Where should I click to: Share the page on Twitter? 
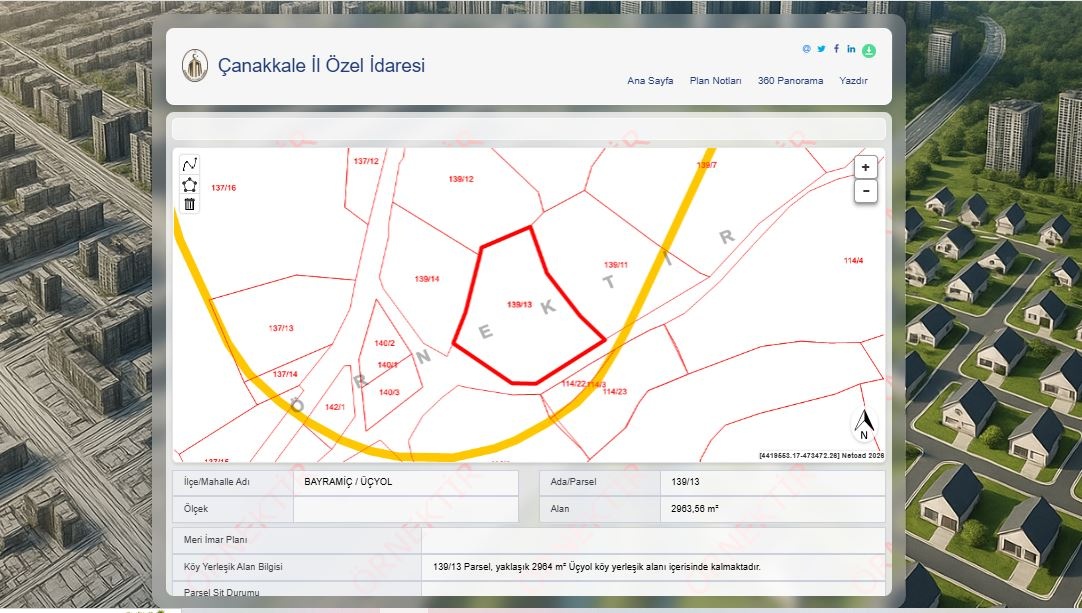point(821,49)
